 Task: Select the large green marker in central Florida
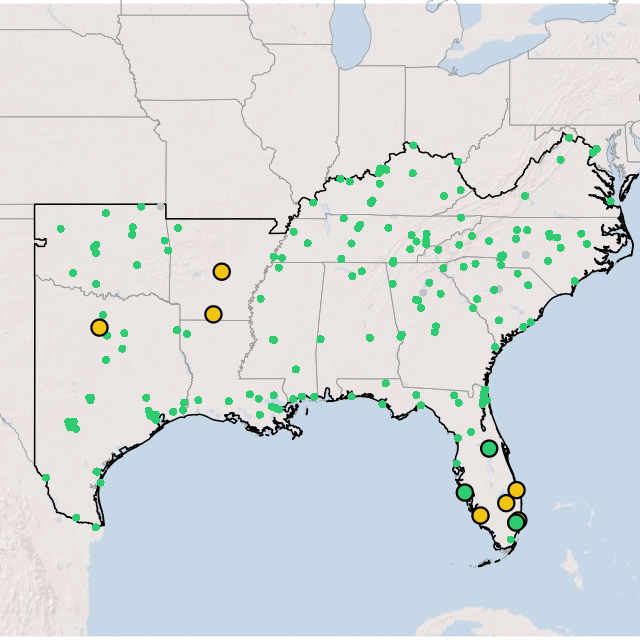pyautogui.click(x=489, y=449)
